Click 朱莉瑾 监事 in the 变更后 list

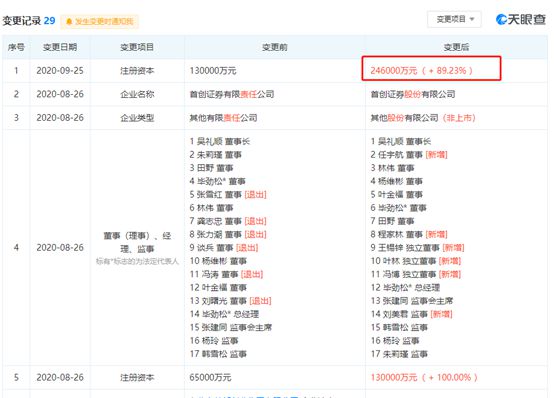(x=399, y=354)
